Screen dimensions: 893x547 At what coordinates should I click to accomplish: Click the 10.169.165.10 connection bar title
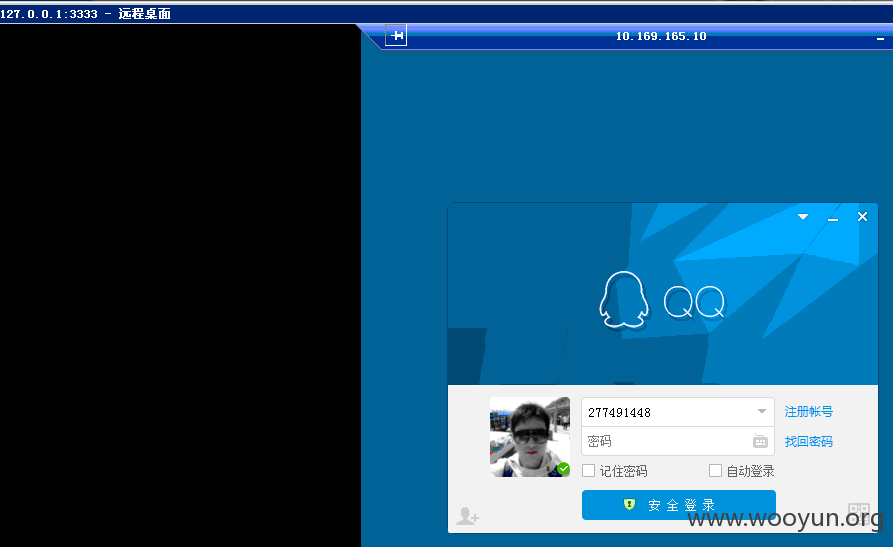tap(661, 36)
